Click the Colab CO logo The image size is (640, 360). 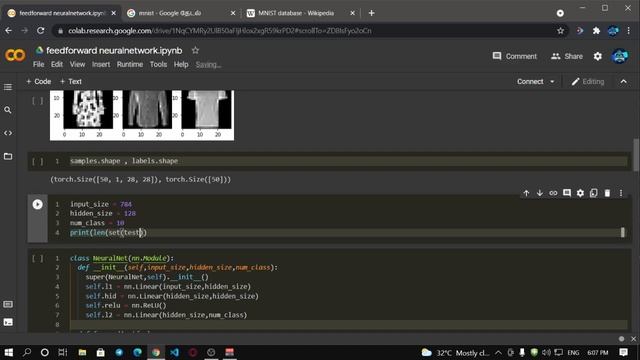click(x=15, y=55)
